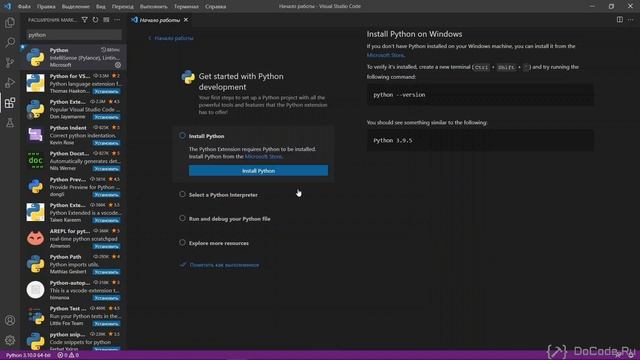
Task: Toggle the Select a Python Interpreter step circle
Action: tap(182, 194)
